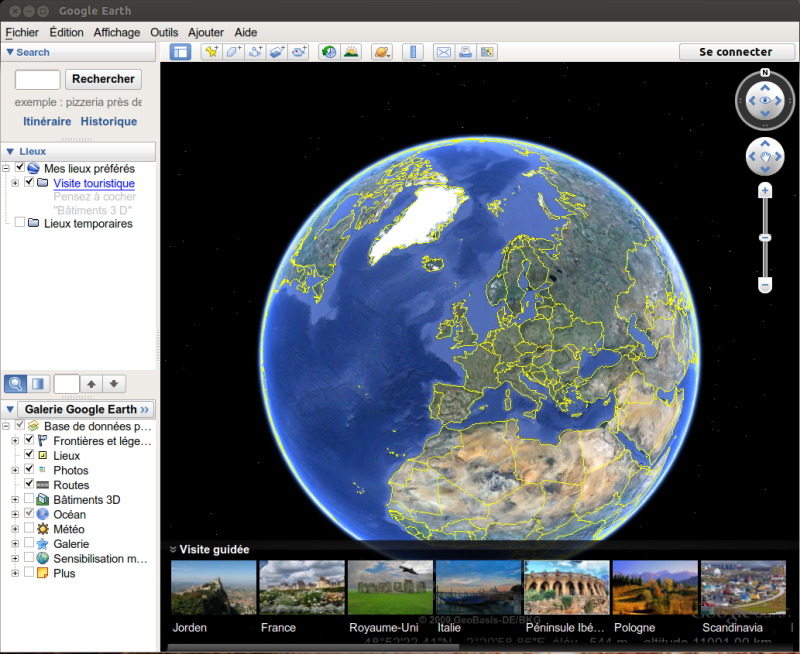Expand the Photos layer tree node
The width and height of the screenshot is (800, 654).
tap(15, 470)
